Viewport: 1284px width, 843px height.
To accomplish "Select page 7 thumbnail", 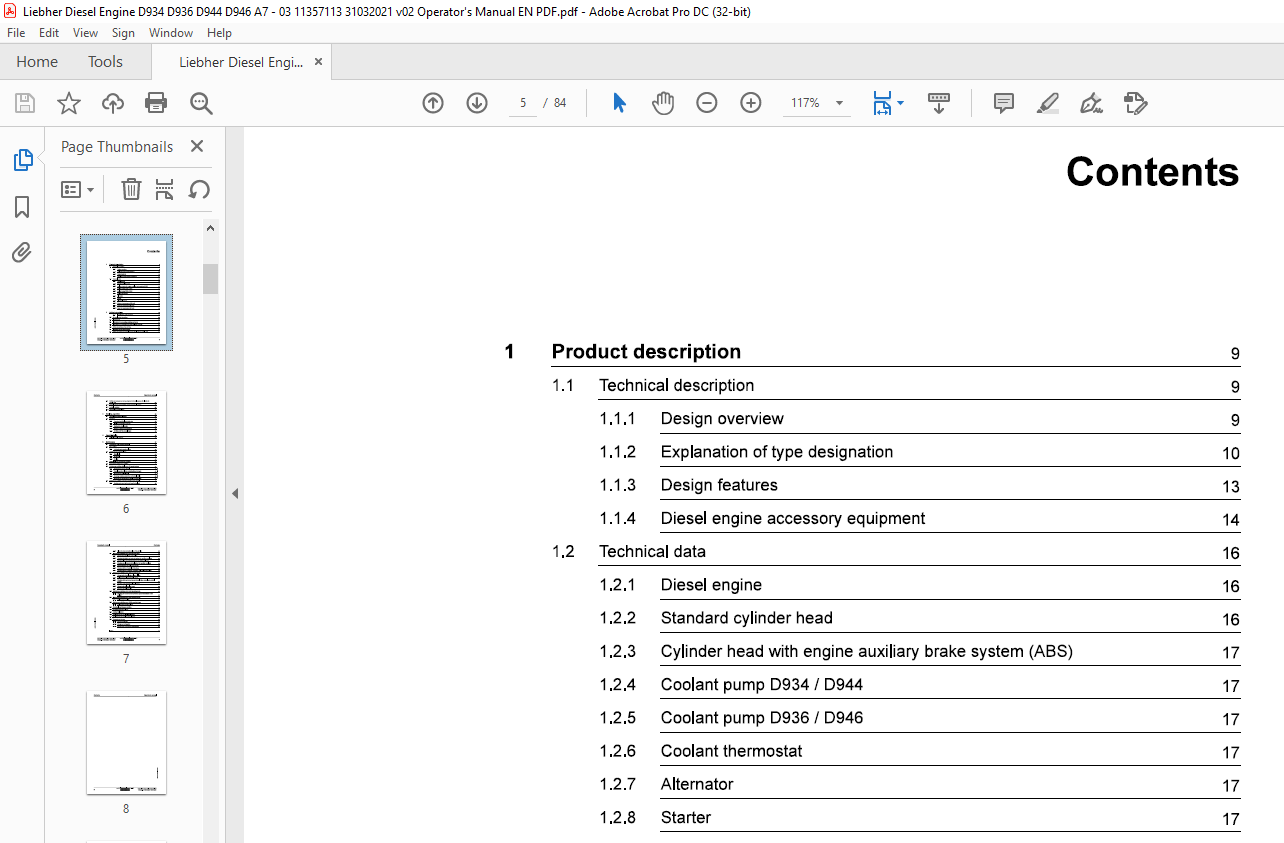I will pyautogui.click(x=126, y=593).
